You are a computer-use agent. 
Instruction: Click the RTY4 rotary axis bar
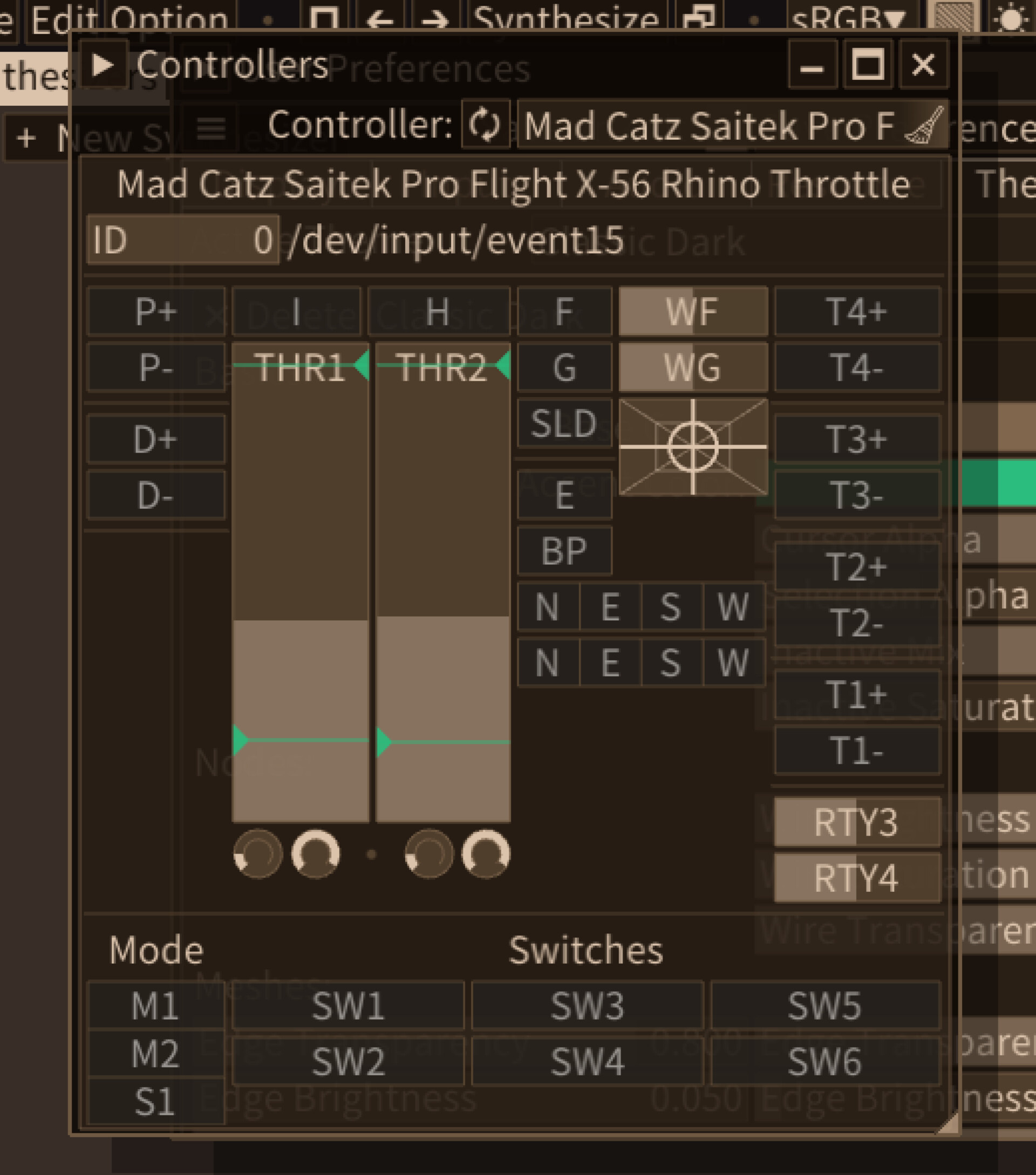click(857, 878)
